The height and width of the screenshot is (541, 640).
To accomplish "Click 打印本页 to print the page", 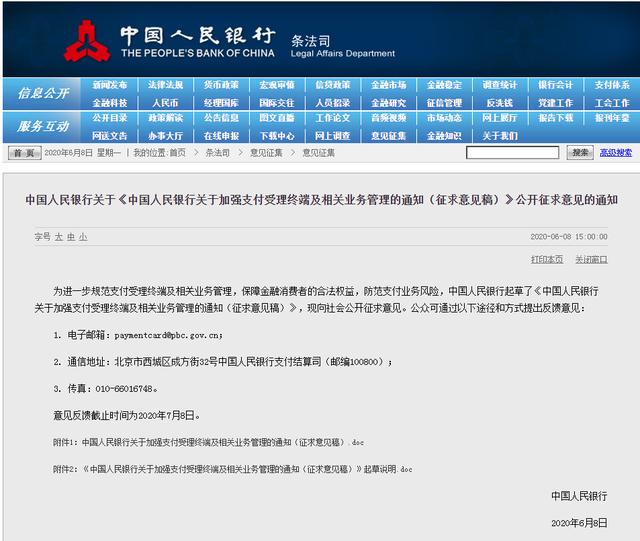I will (547, 259).
